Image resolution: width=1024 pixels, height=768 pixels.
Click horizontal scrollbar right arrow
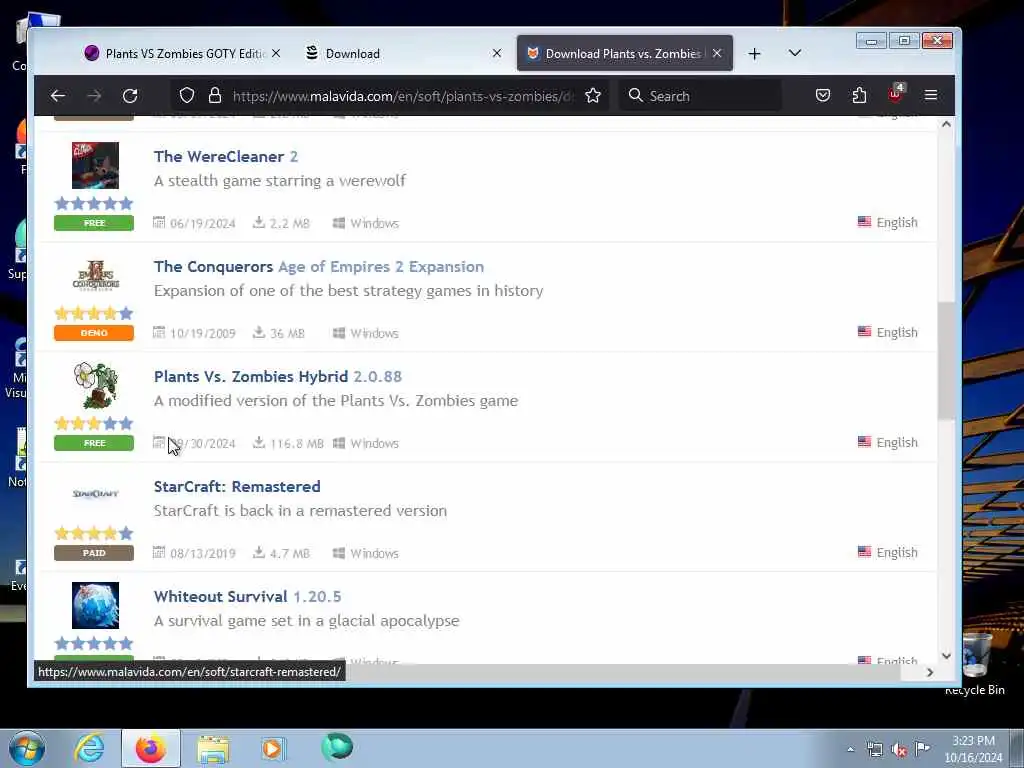pos(930,672)
